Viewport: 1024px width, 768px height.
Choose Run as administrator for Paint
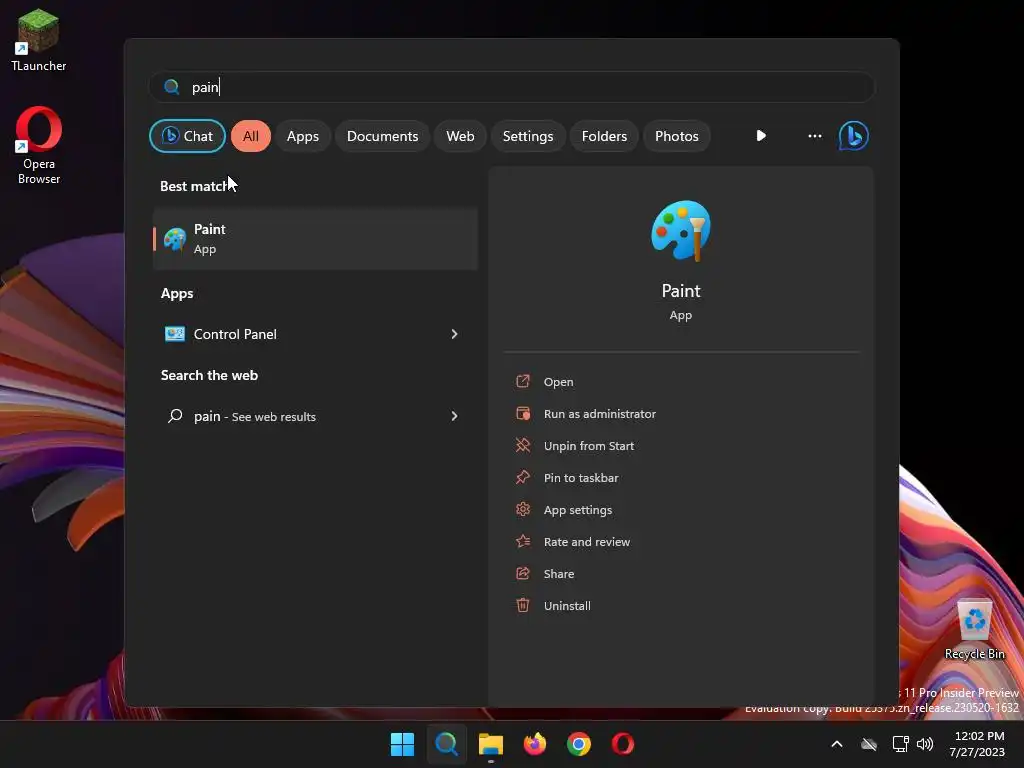600,413
